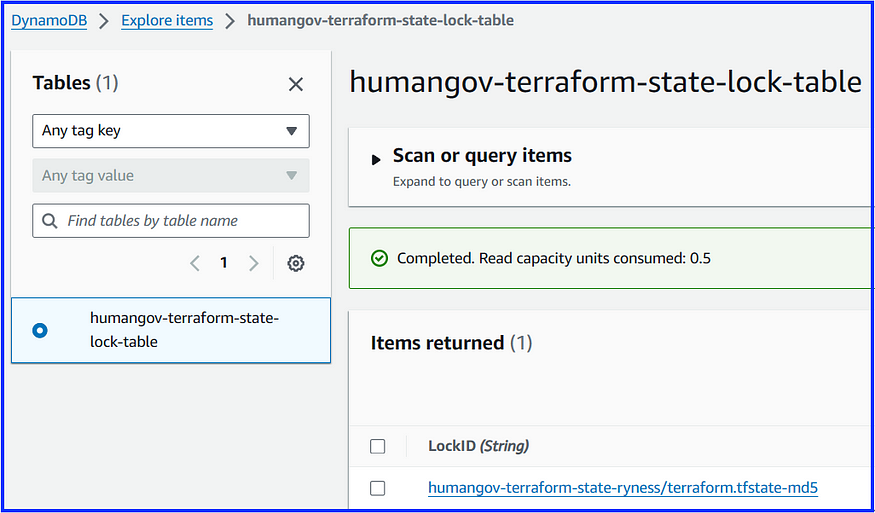Image resolution: width=875 pixels, height=513 pixels.
Task: Open the Any tag key dropdown
Action: (171, 131)
